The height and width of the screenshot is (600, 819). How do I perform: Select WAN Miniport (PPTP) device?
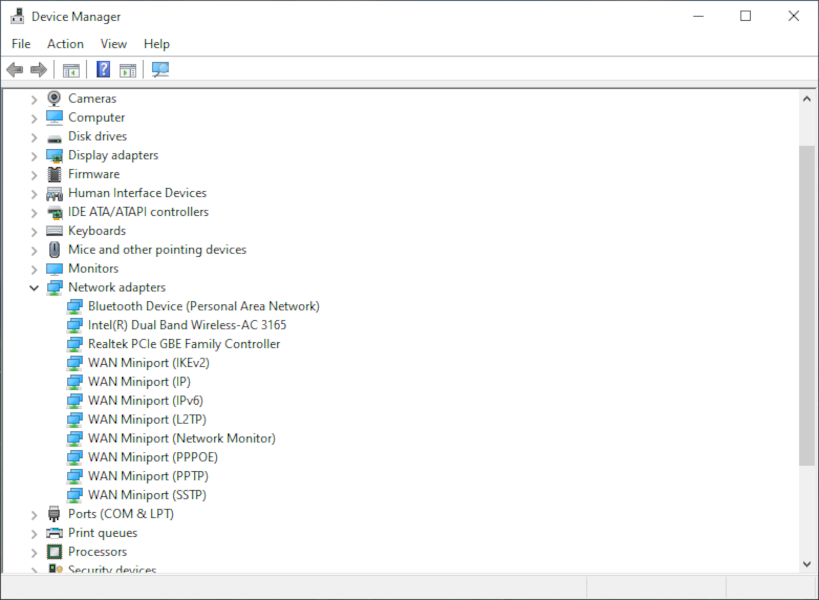148,476
